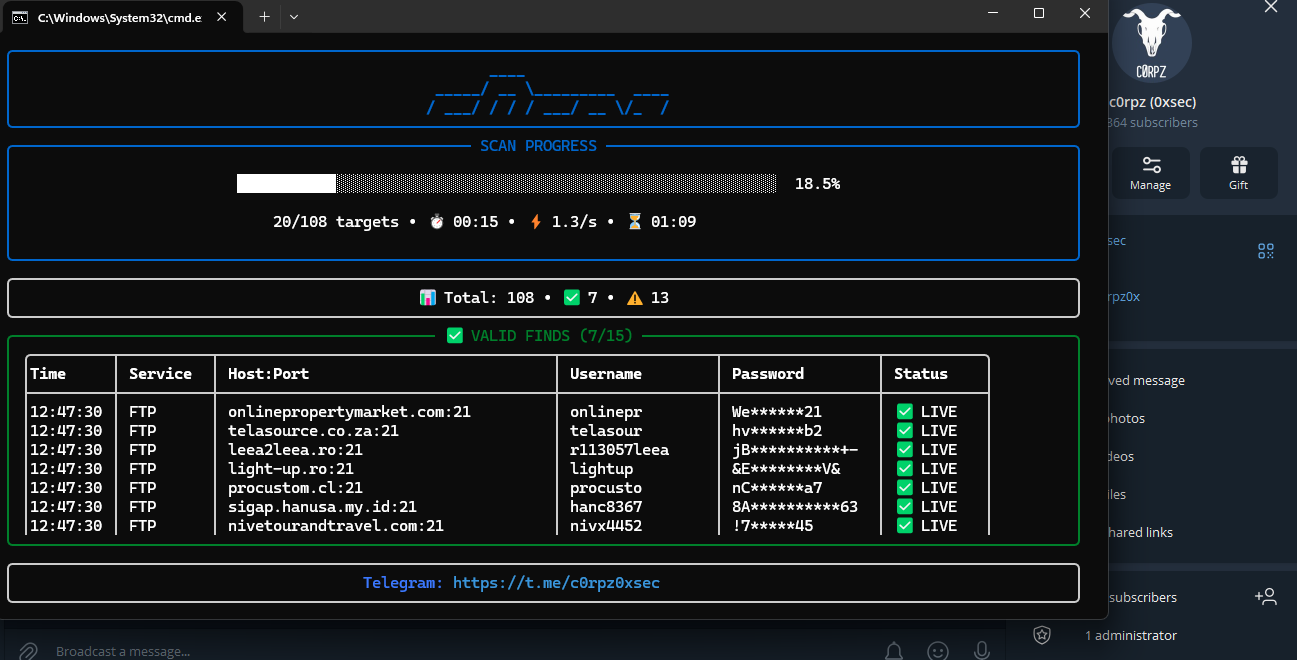Click the green check beside VALID FINDS
1297x660 pixels.
pyautogui.click(x=455, y=336)
